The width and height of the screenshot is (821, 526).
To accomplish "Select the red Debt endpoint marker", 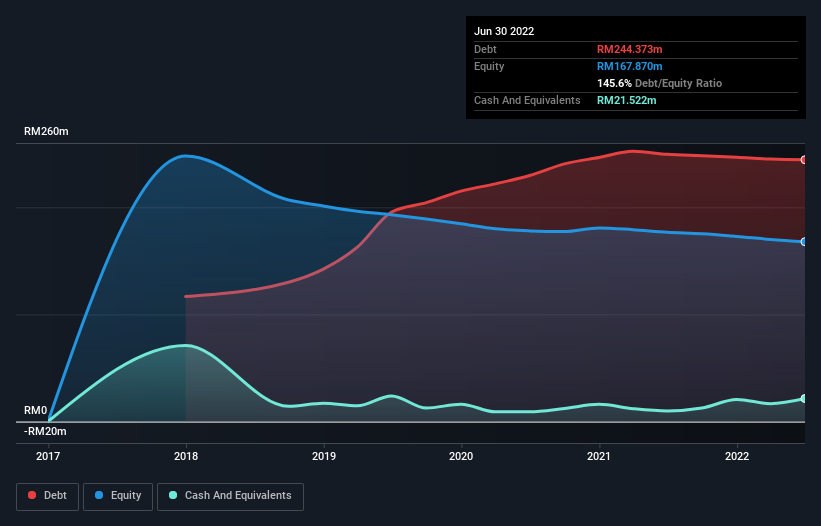I will [x=804, y=160].
